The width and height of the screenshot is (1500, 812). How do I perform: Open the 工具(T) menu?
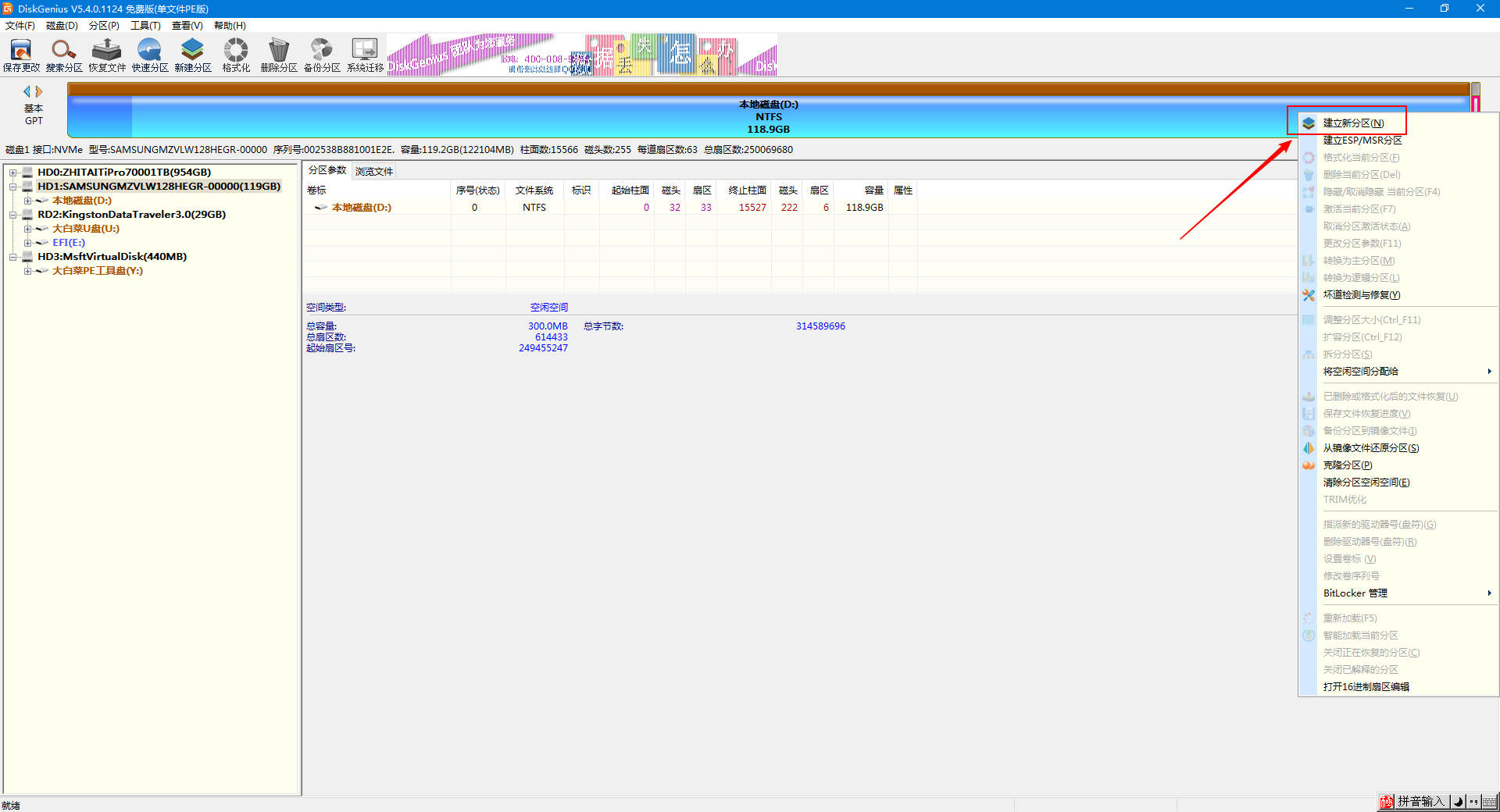pyautogui.click(x=145, y=26)
